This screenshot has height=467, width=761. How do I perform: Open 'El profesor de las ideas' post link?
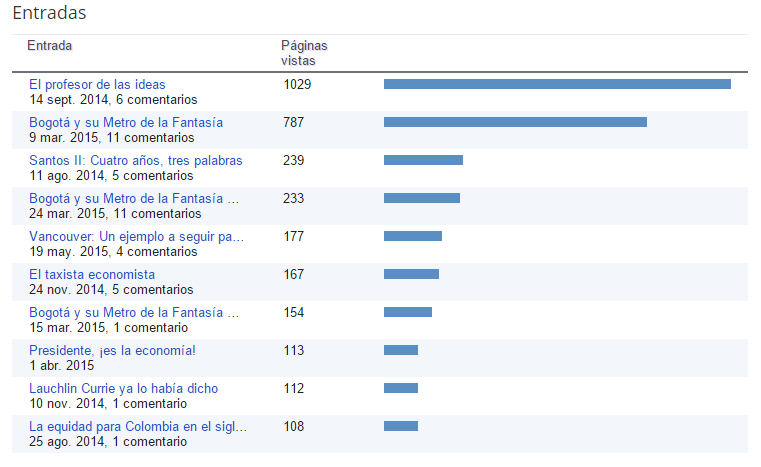pyautogui.click(x=97, y=84)
